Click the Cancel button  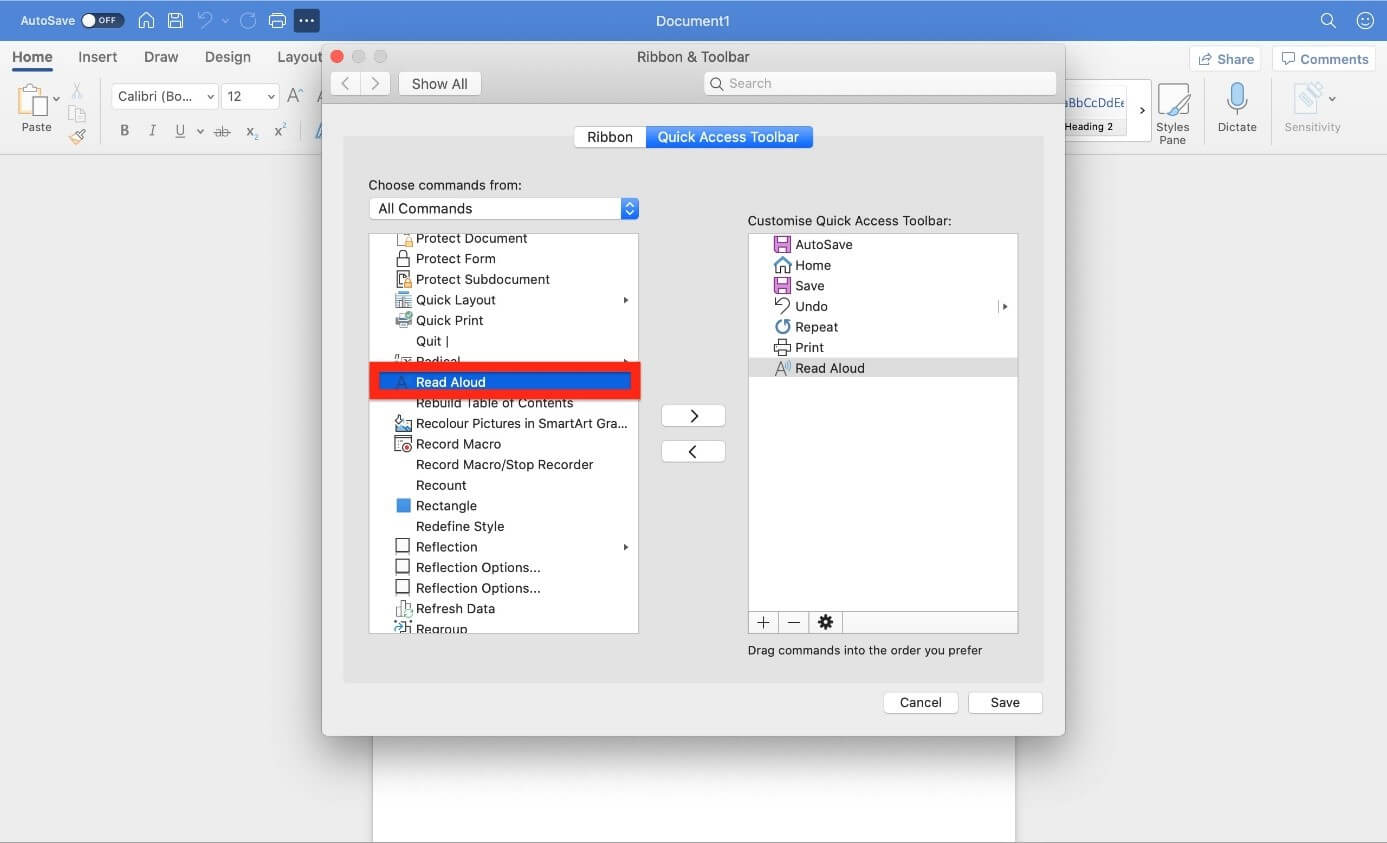pyautogui.click(x=921, y=703)
